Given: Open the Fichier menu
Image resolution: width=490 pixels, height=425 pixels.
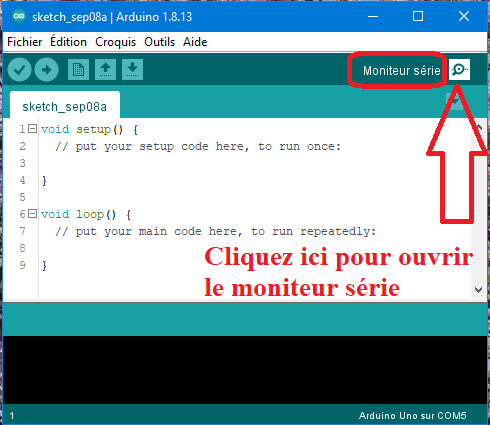Looking at the screenshot, I should tap(25, 42).
